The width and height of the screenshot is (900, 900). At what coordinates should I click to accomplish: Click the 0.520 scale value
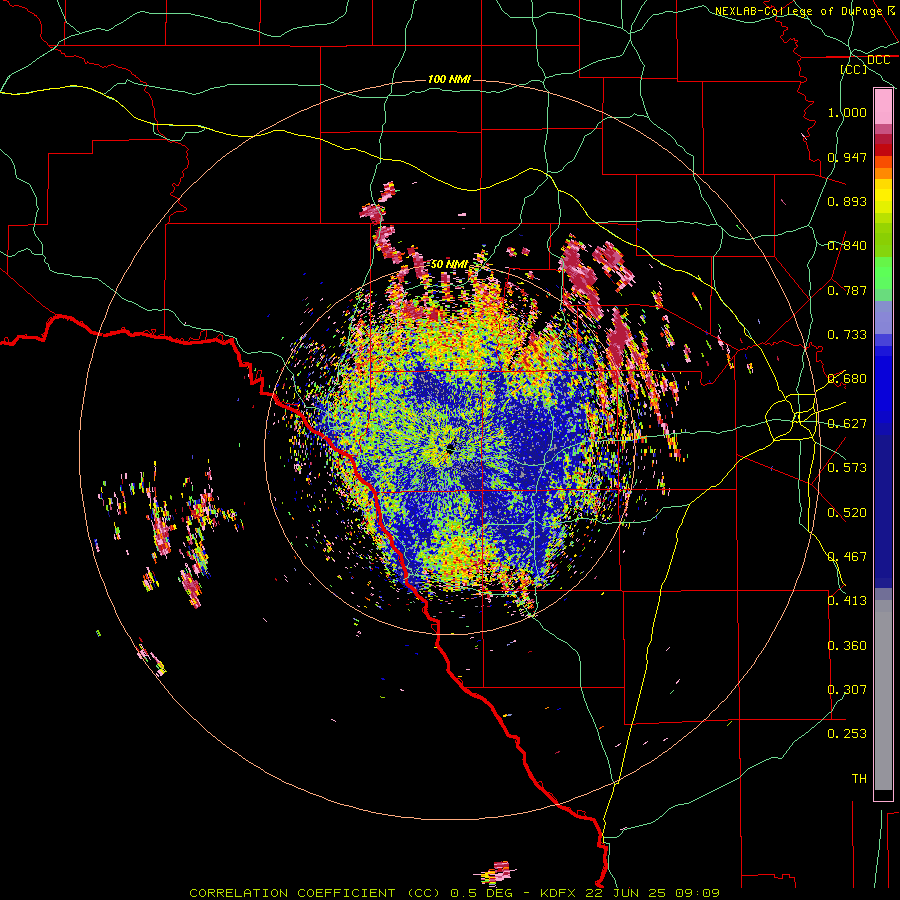[847, 513]
